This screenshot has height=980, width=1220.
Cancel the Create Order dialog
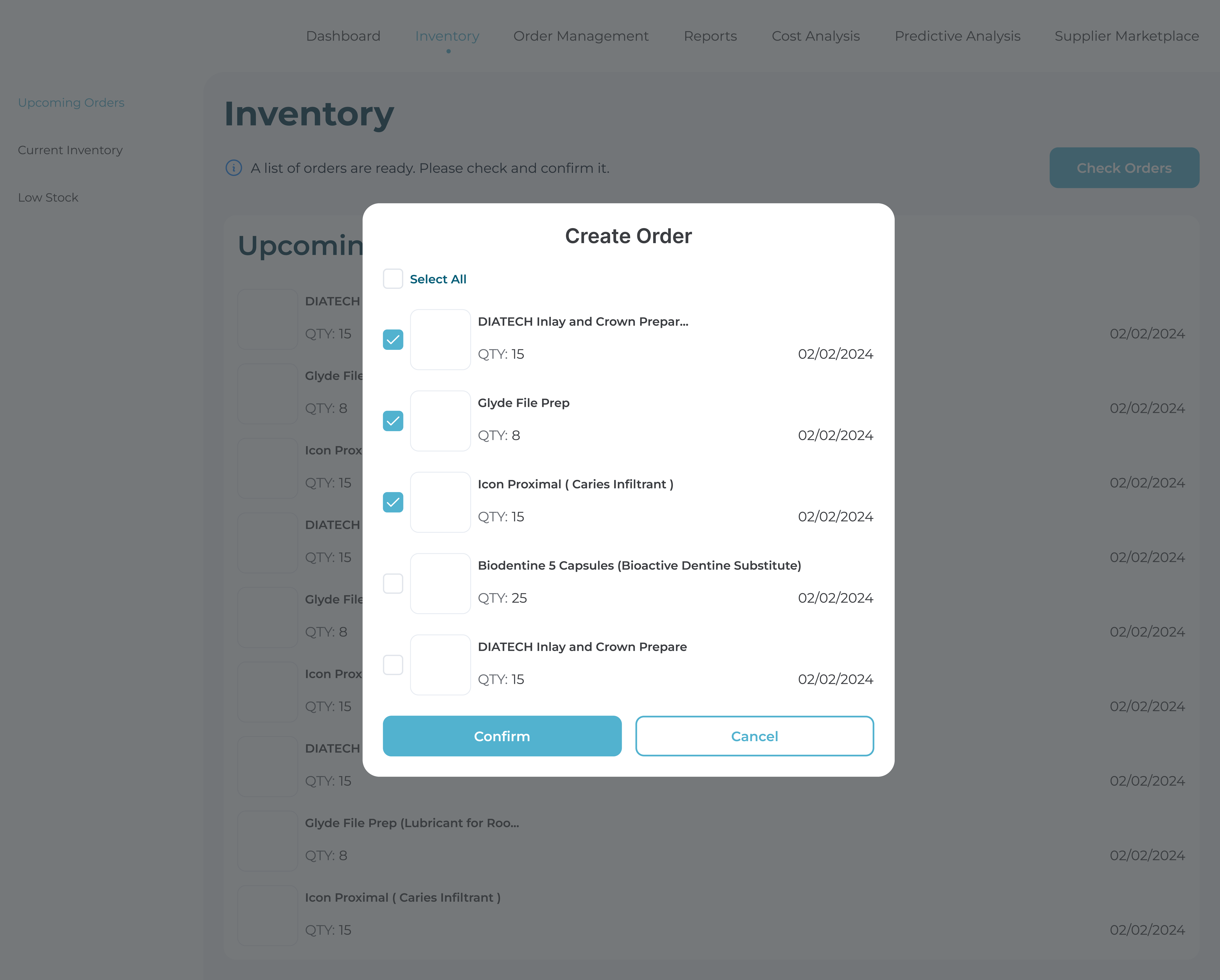(x=754, y=736)
